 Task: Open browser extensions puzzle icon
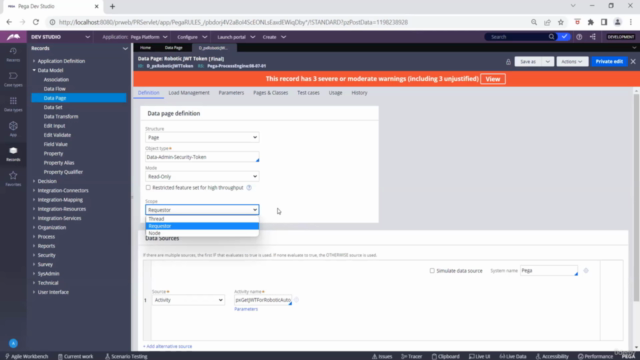[x=591, y=22]
